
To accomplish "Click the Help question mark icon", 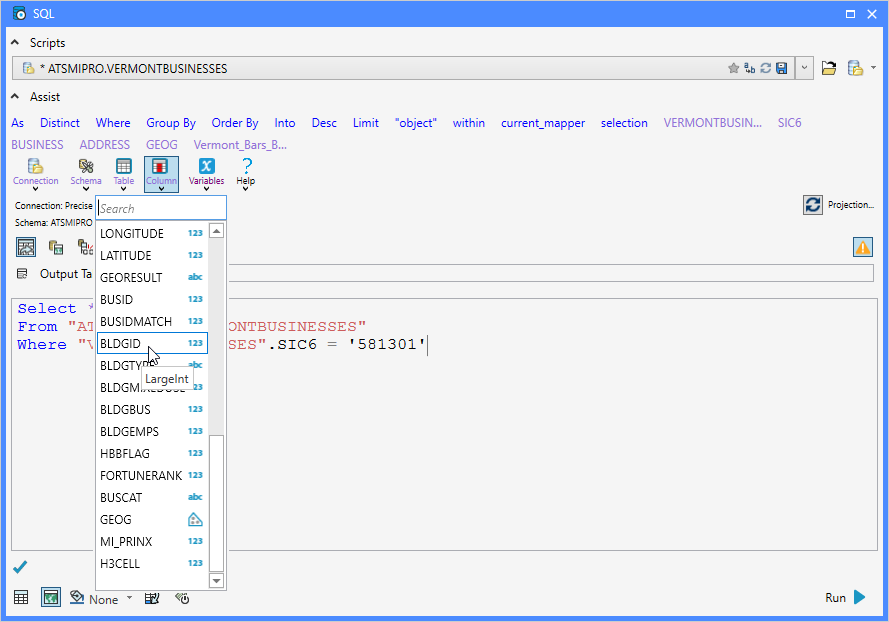I will point(245,170).
